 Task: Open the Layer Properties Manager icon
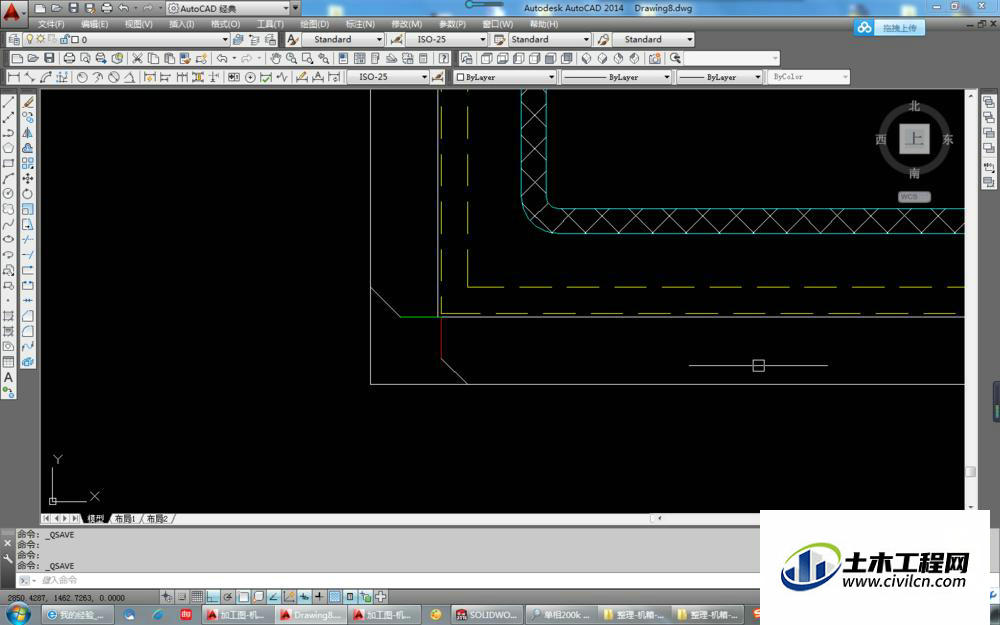coord(14,40)
